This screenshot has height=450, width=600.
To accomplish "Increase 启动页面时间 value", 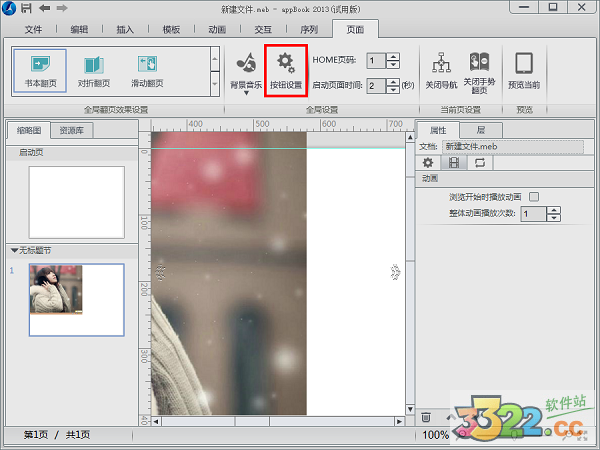I will coord(393,82).
